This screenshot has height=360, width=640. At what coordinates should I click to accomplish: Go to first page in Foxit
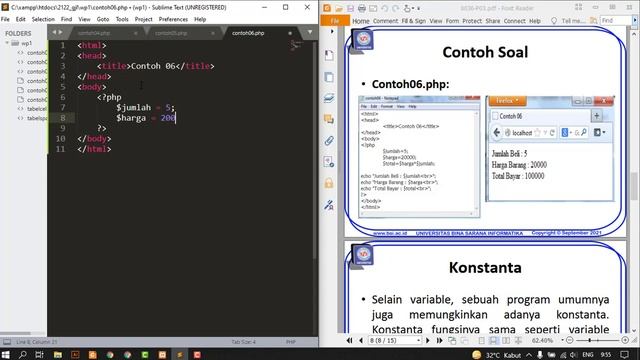point(349,340)
